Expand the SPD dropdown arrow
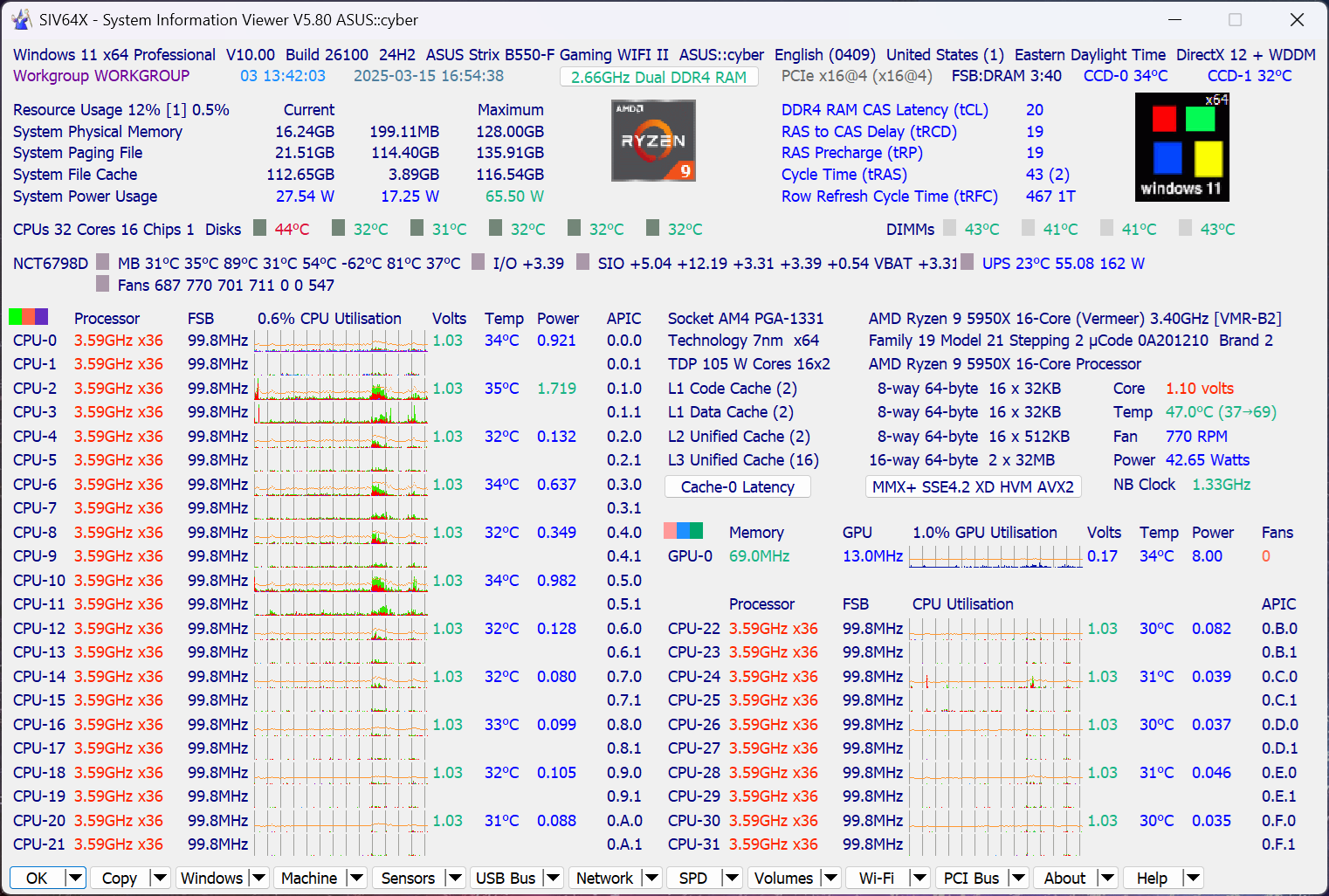 coord(732,878)
